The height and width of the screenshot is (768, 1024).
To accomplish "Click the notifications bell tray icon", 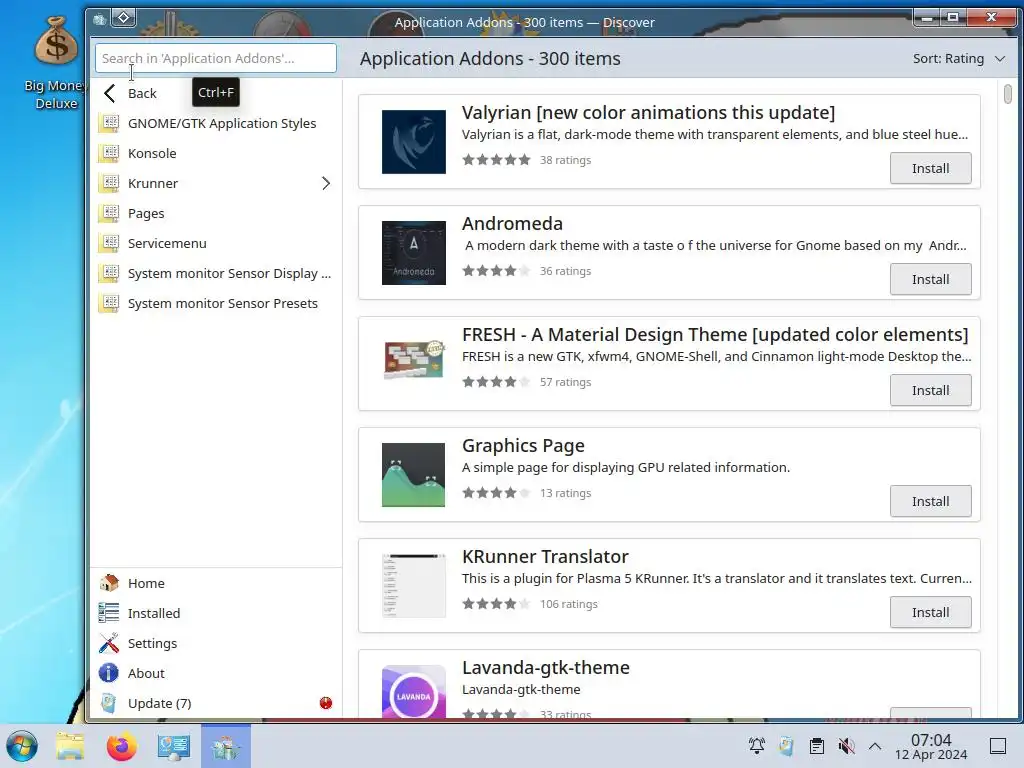I will [x=757, y=746].
